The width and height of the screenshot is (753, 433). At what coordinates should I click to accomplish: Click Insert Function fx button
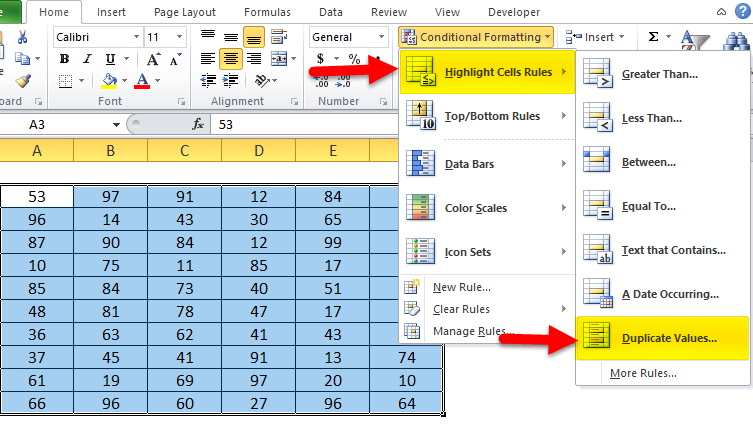tap(198, 124)
